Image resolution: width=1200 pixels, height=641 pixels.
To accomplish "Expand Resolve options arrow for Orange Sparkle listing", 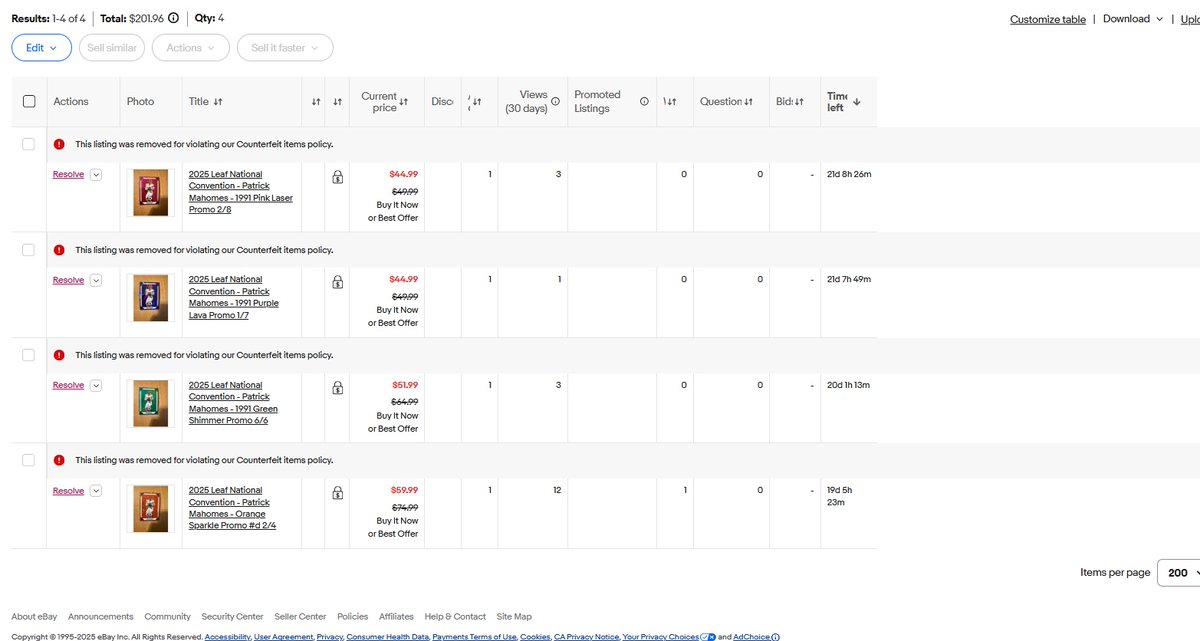I will coord(96,491).
